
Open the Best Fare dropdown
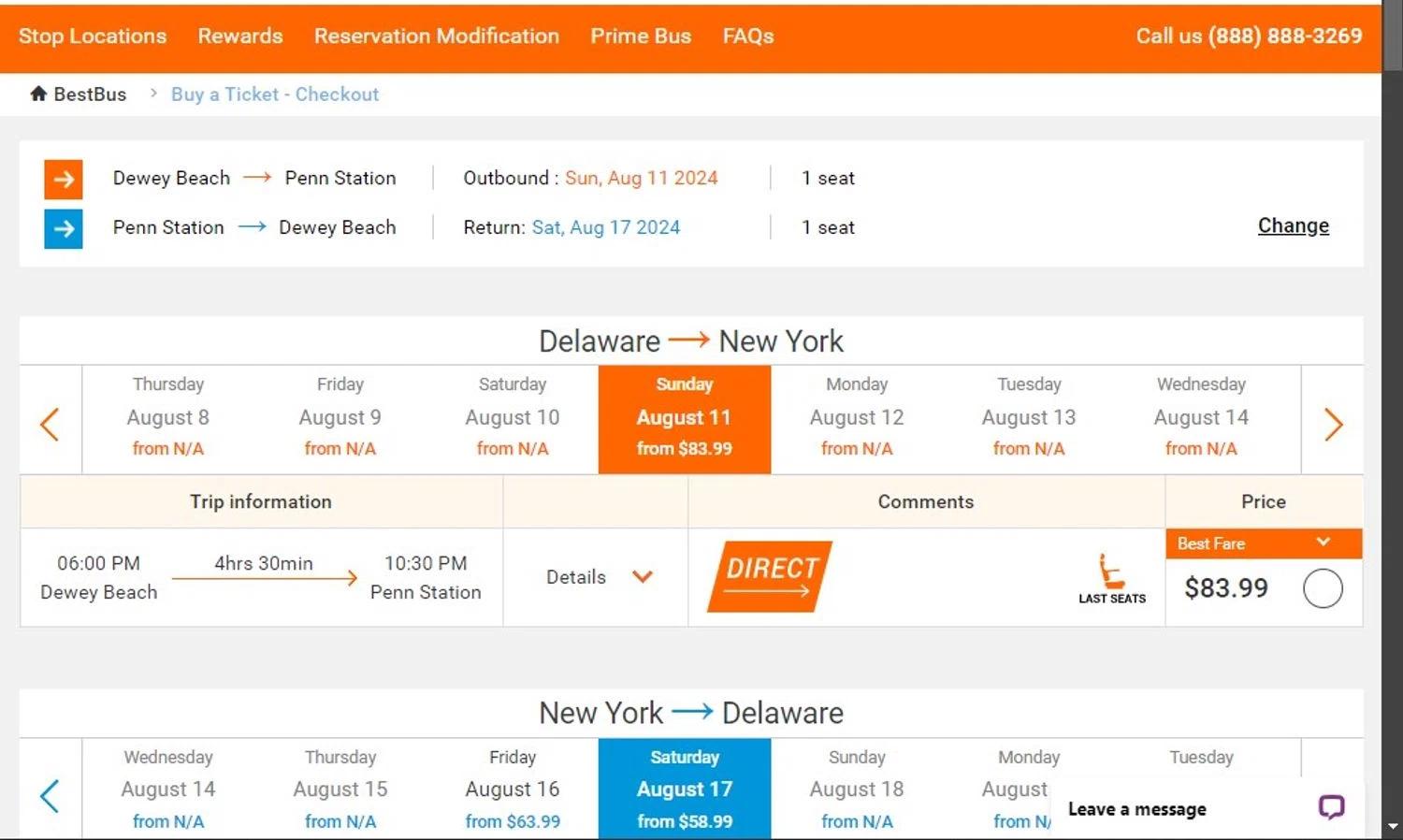pos(1264,543)
